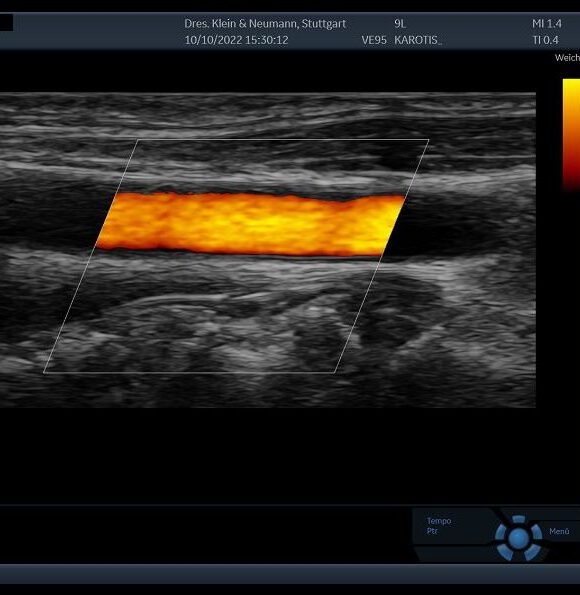Image resolution: width=580 pixels, height=595 pixels.
Task: Click the upper-right trackball ring segment
Action: [536, 531]
